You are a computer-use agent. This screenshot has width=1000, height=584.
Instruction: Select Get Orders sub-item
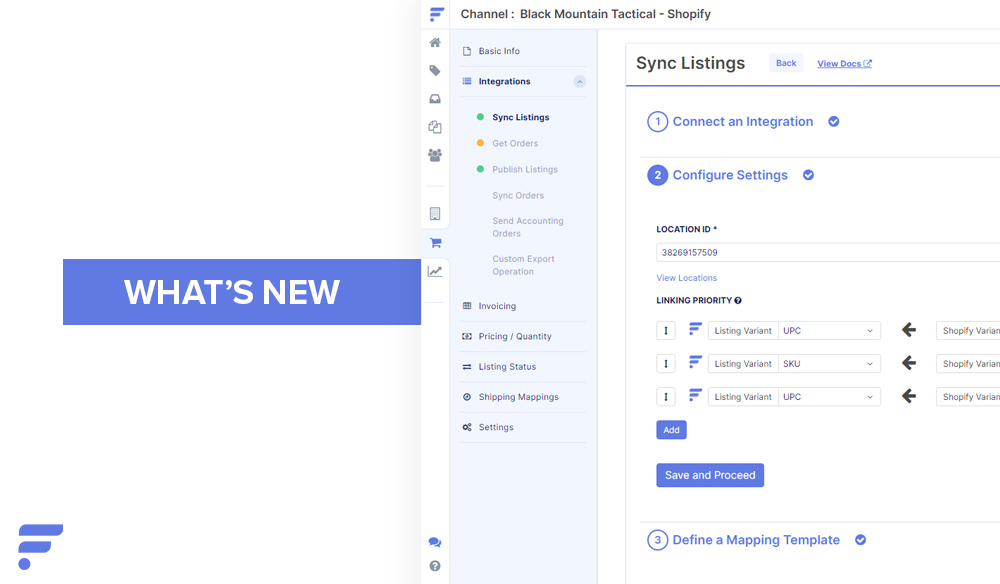tap(515, 143)
